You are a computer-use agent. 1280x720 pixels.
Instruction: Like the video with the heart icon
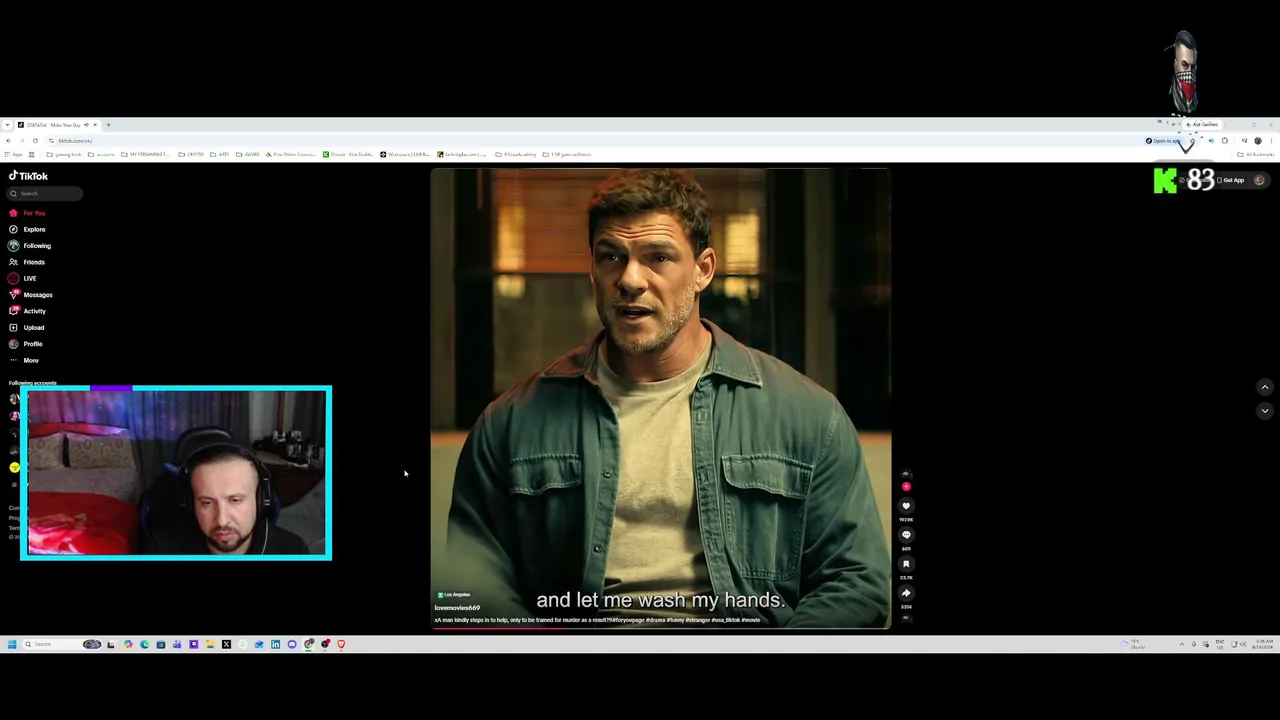click(906, 506)
